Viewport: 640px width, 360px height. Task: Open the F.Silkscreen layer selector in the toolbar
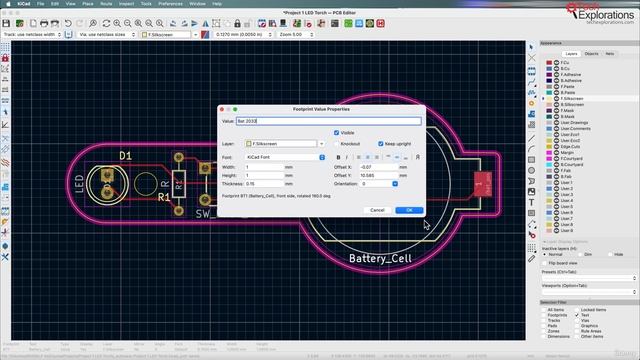coord(169,35)
